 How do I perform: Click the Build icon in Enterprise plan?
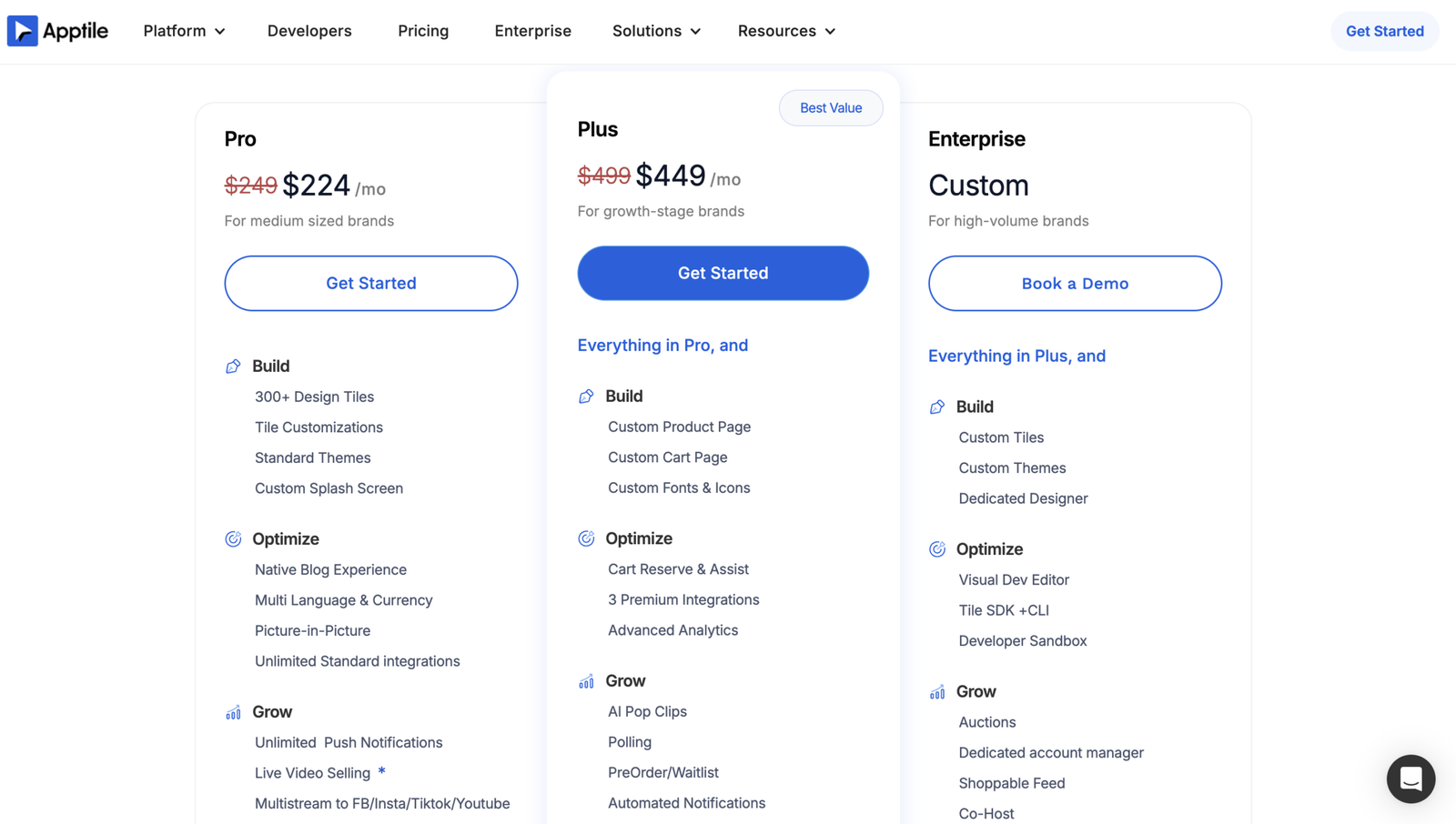click(937, 407)
